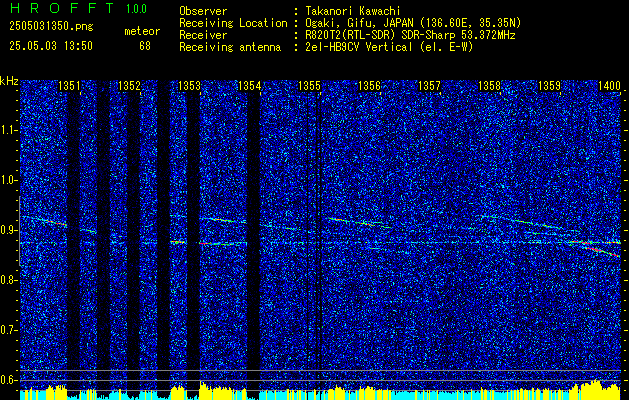Click the 1355 time marker
Image resolution: width=629 pixels, height=400 pixels.
pyautogui.click(x=309, y=86)
